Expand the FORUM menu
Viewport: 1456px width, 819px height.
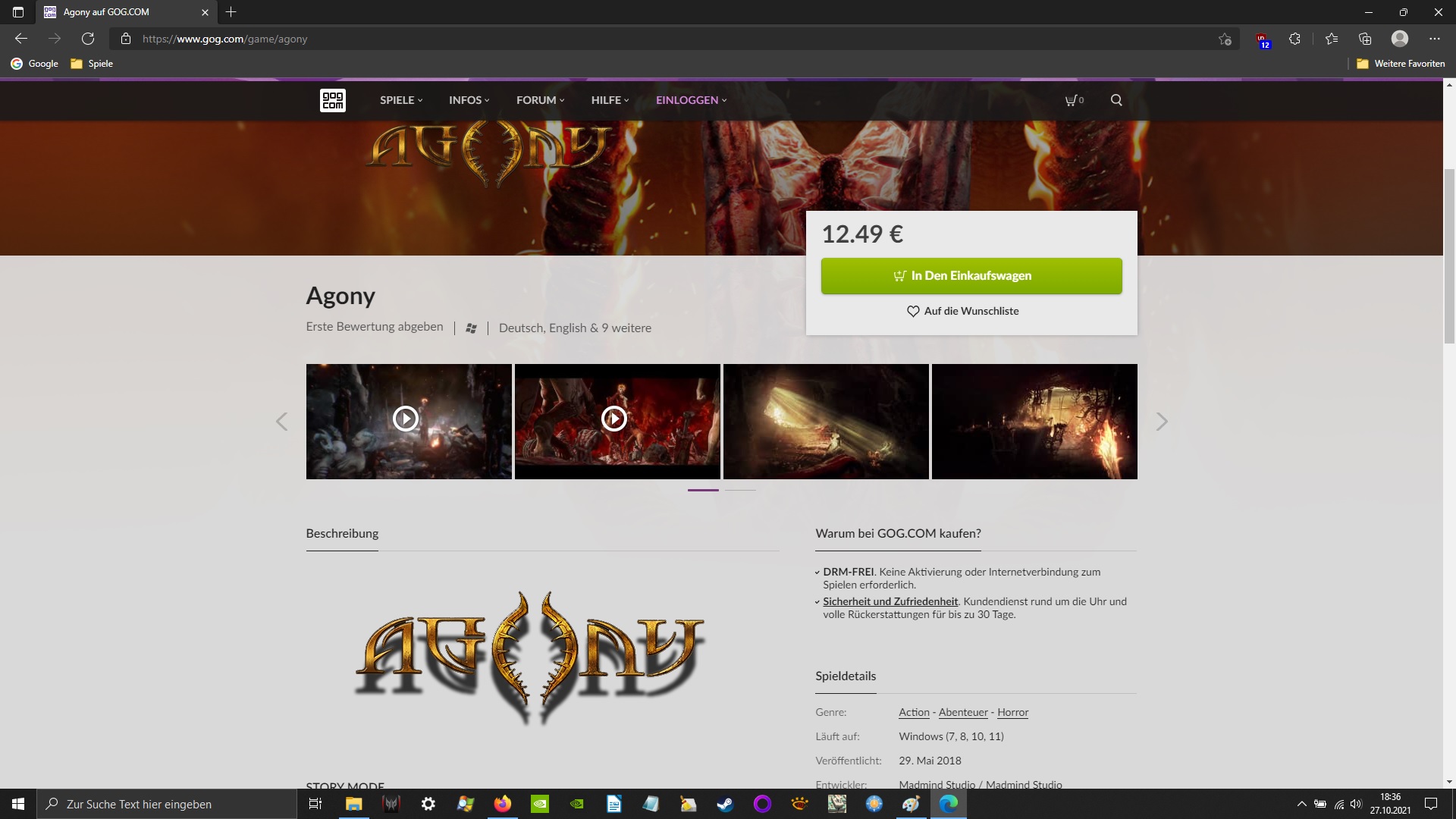point(541,100)
